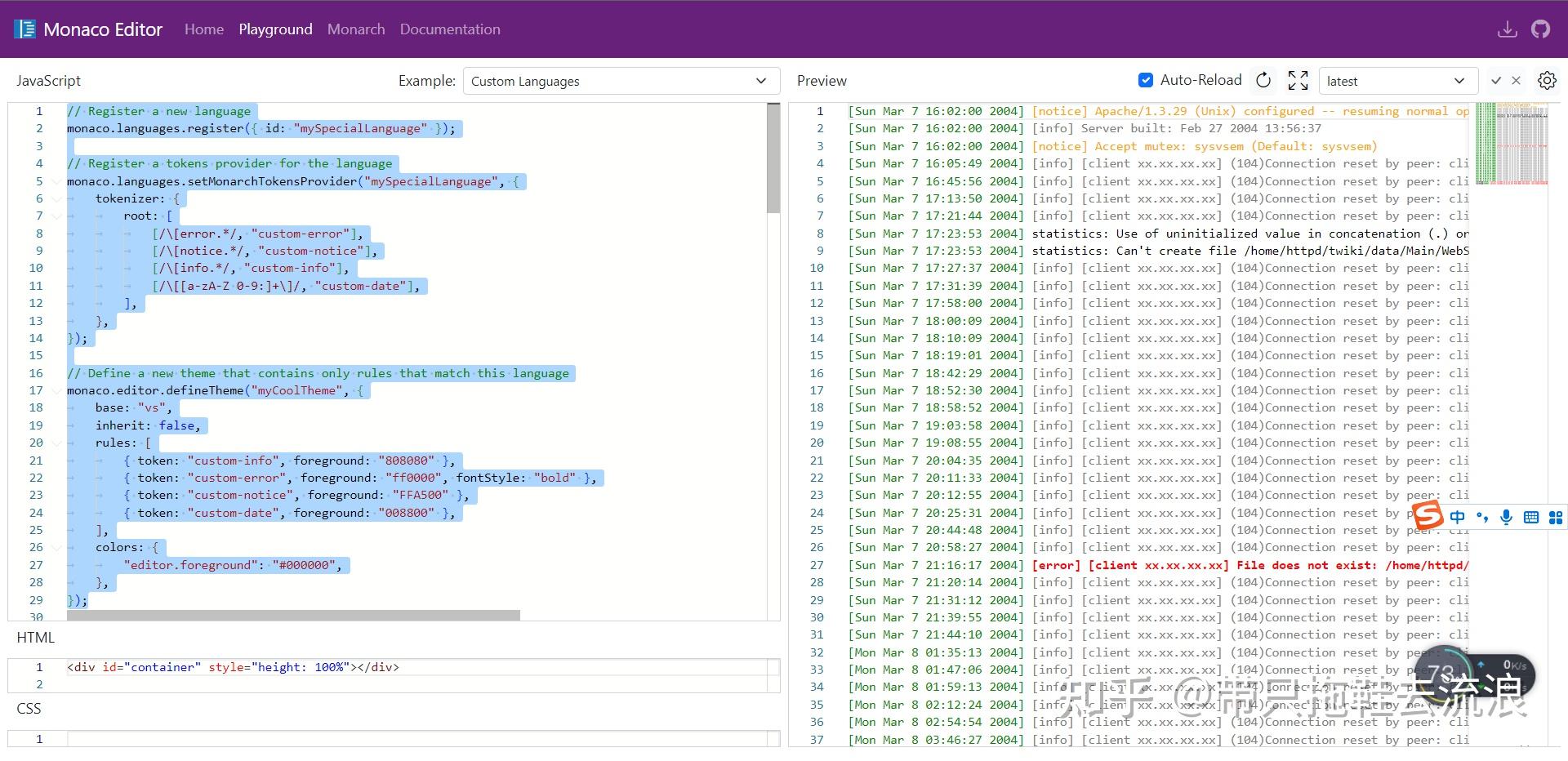Image resolution: width=1568 pixels, height=761 pixels.
Task: Open the settings gear icon
Action: tap(1547, 81)
